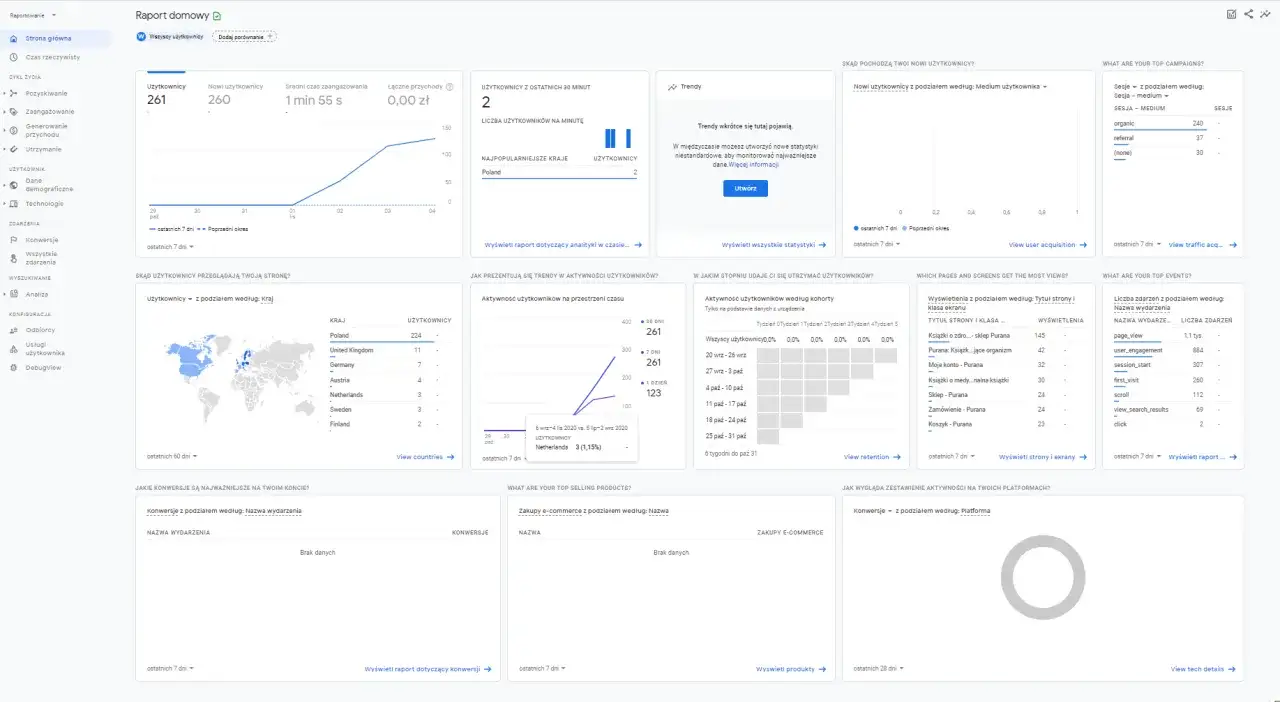Viewport: 1280px width, 702px height.
Task: Click the Dodaj porównanie chip
Action: click(x=244, y=35)
